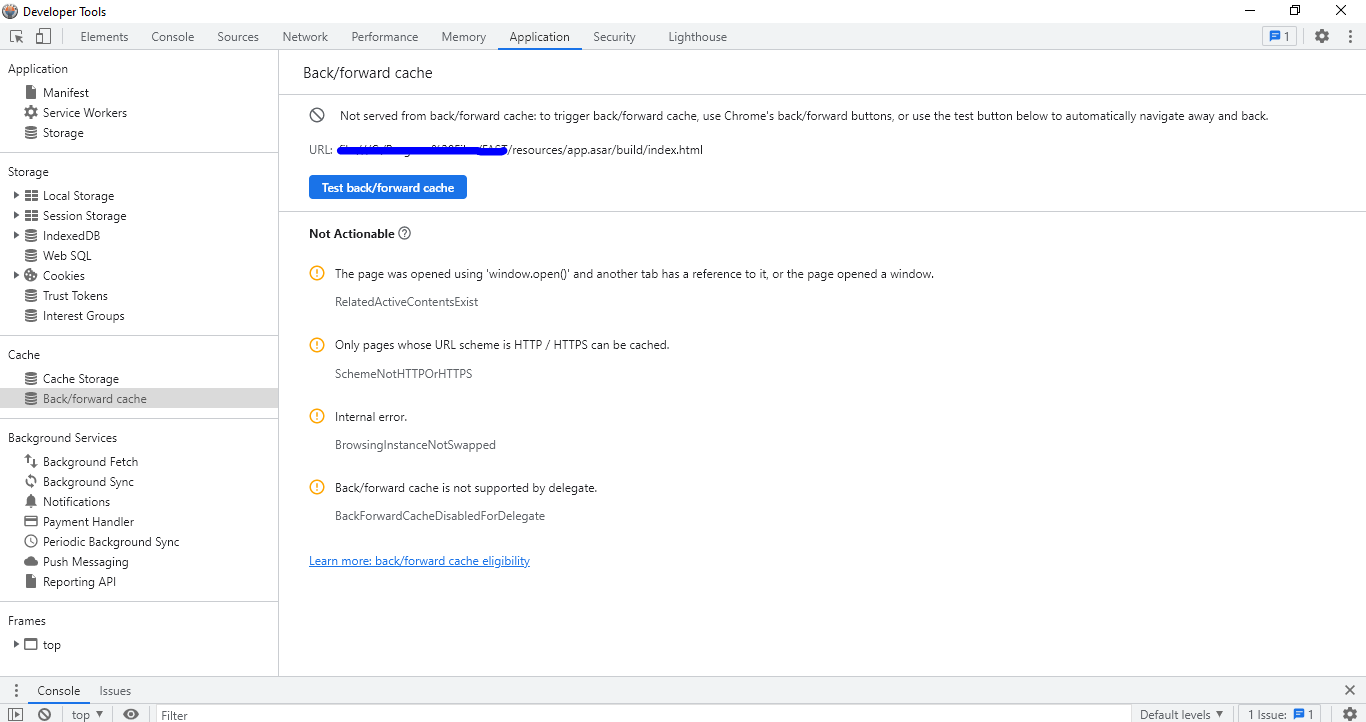This screenshot has height=722, width=1366.
Task: Open the customize DevTools three-dot menu
Action: pyautogui.click(x=1351, y=35)
